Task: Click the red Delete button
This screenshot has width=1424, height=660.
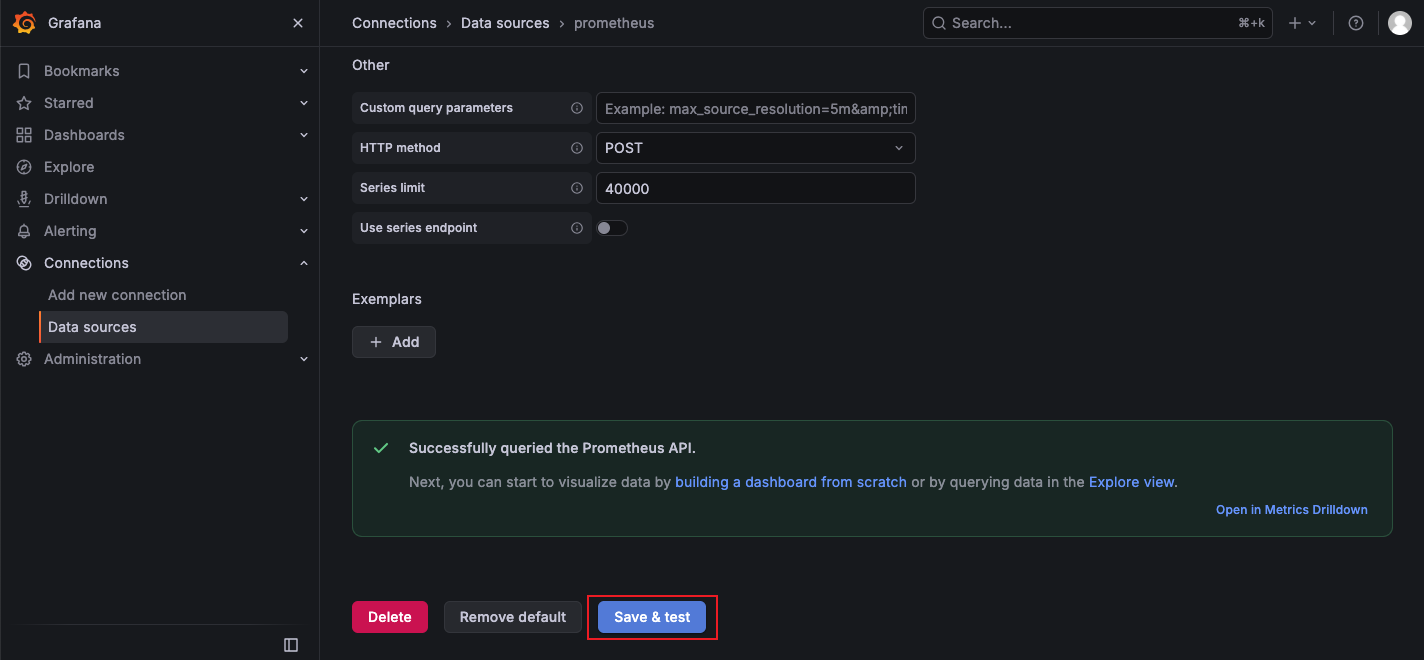Action: tap(390, 617)
